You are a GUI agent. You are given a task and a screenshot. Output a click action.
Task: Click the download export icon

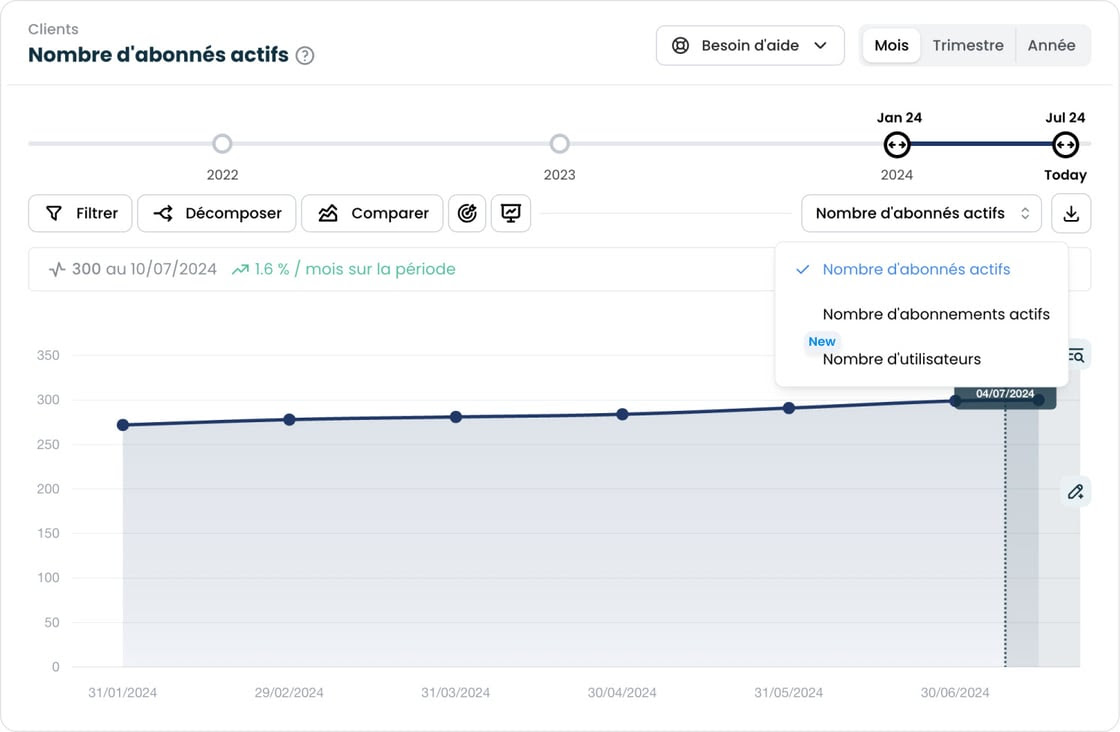(x=1071, y=213)
